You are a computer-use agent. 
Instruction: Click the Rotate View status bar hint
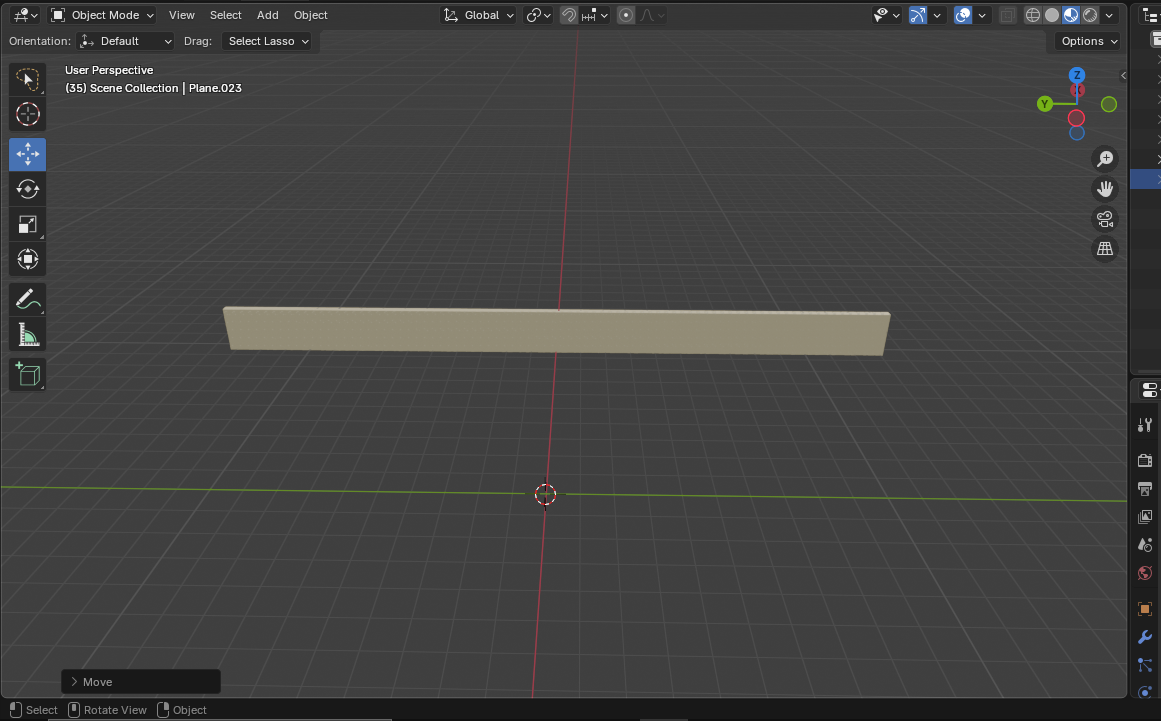click(x=107, y=710)
